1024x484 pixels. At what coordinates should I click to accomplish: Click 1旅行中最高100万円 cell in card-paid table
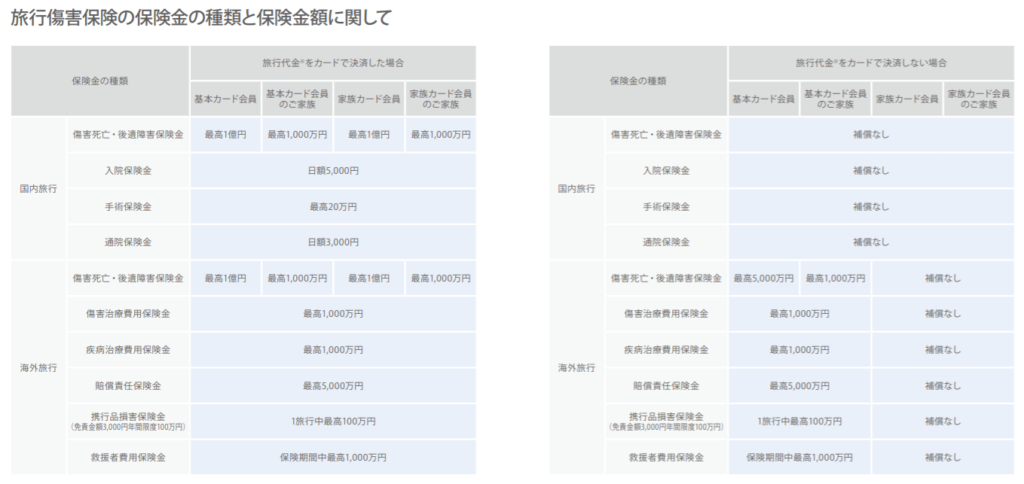point(332,421)
